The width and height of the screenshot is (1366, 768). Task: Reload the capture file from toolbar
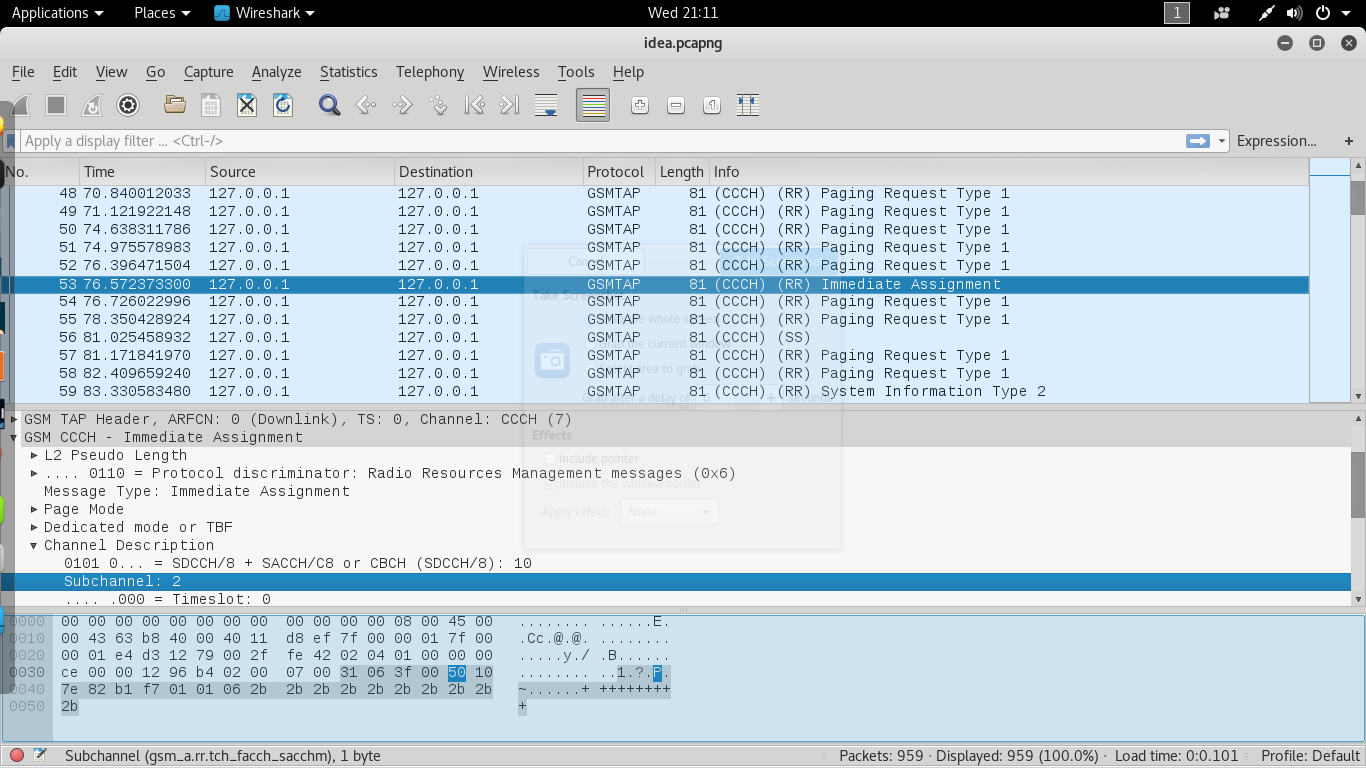(x=283, y=105)
